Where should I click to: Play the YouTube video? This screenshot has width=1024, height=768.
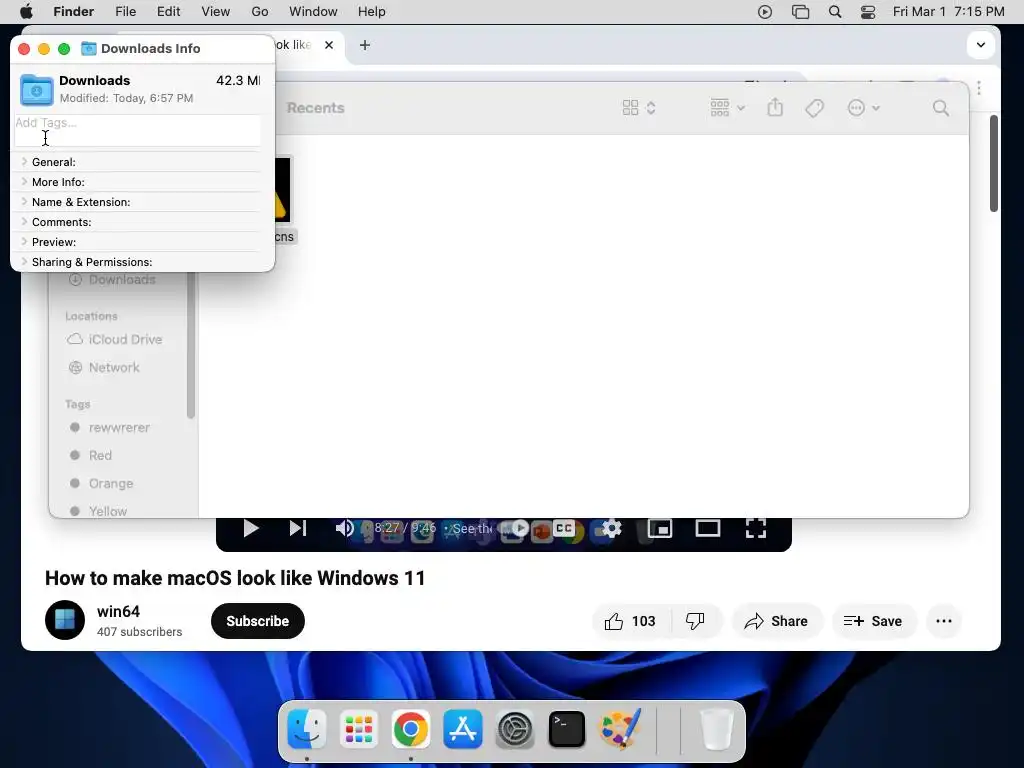(250, 528)
